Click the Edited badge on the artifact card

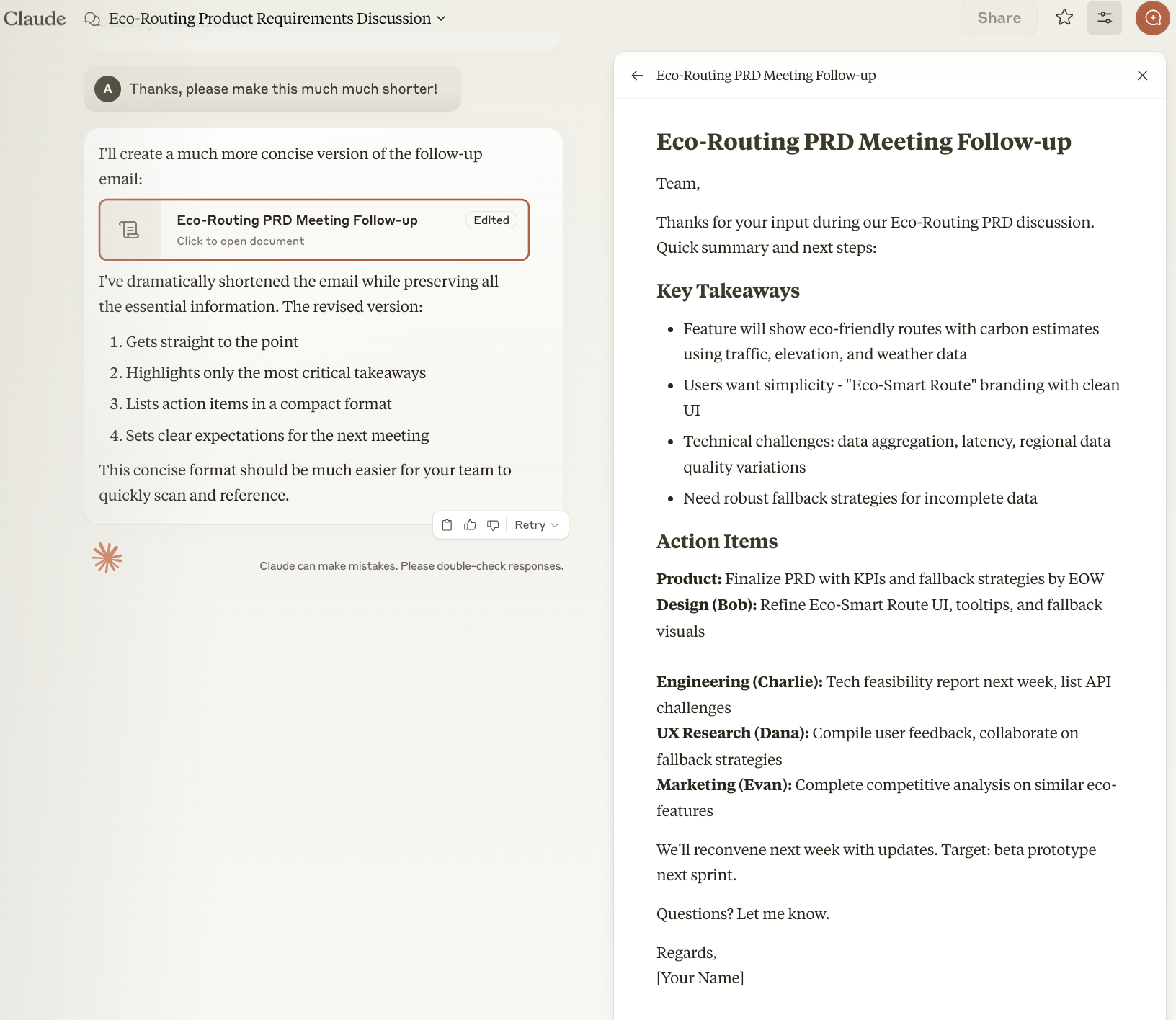(491, 220)
